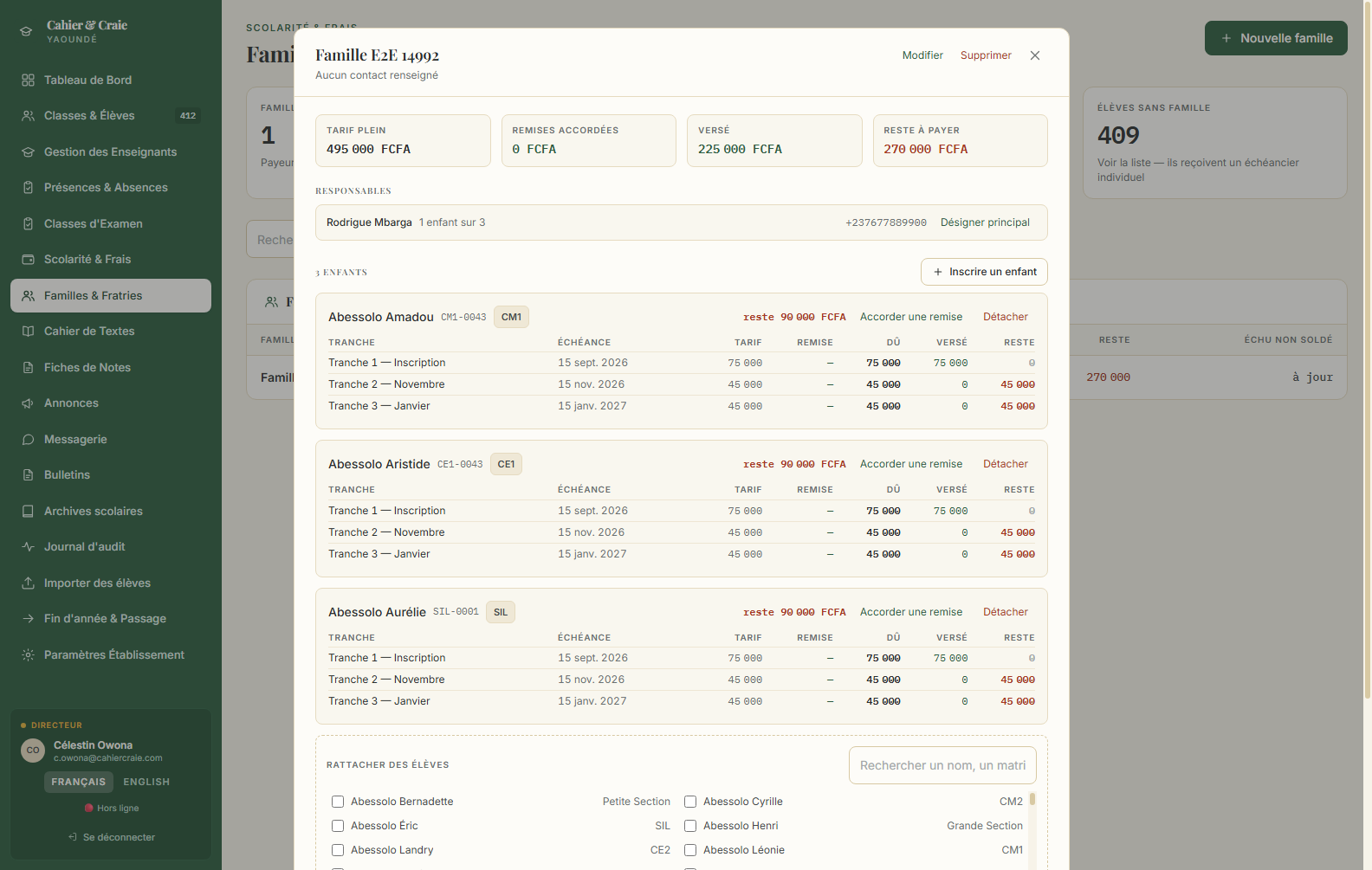
Task: Click the Fiches de Notes document icon
Action: pos(28,368)
